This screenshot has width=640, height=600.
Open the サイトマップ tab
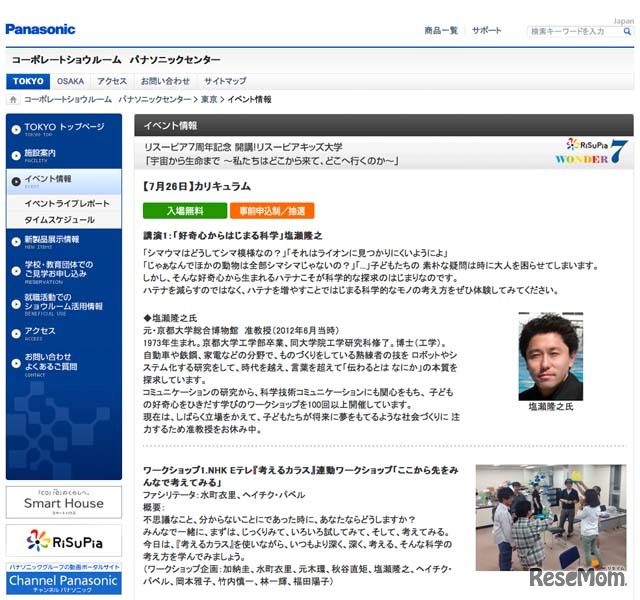[x=225, y=81]
